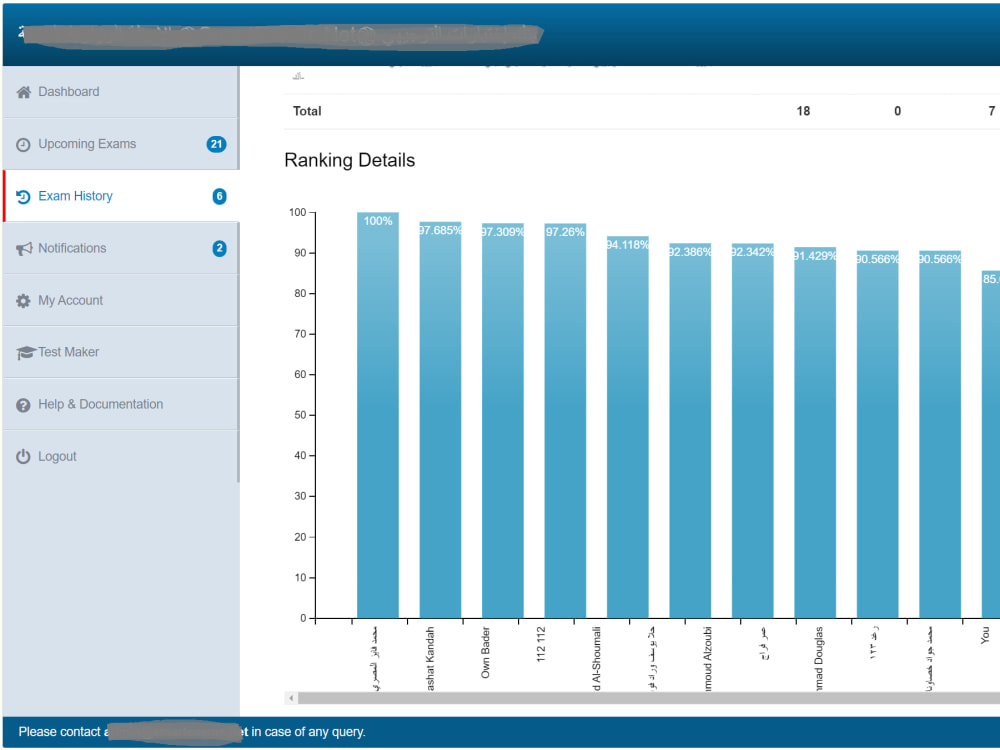Click the 92.342% ranking bar

[753, 431]
